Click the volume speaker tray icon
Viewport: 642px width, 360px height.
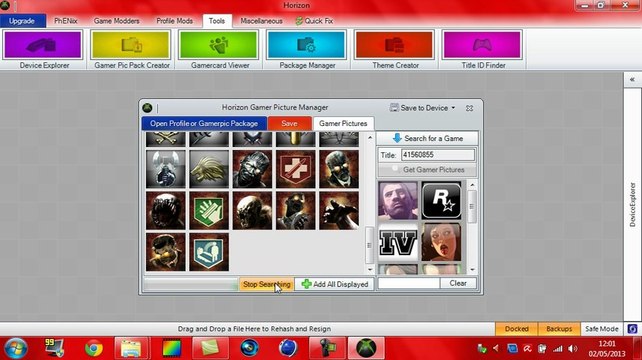tap(573, 349)
